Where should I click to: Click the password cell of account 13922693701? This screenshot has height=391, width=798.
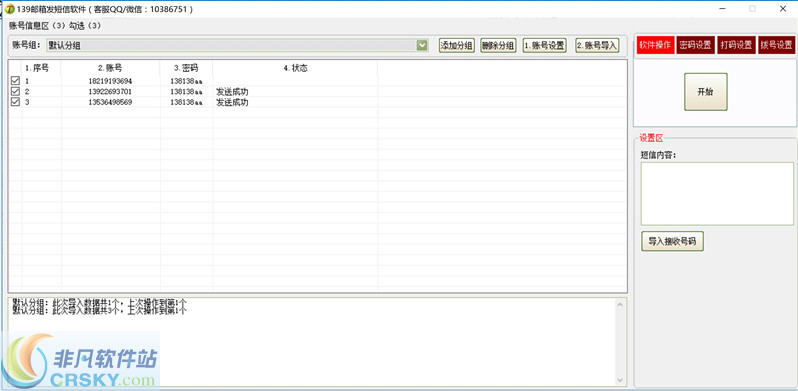(186, 92)
